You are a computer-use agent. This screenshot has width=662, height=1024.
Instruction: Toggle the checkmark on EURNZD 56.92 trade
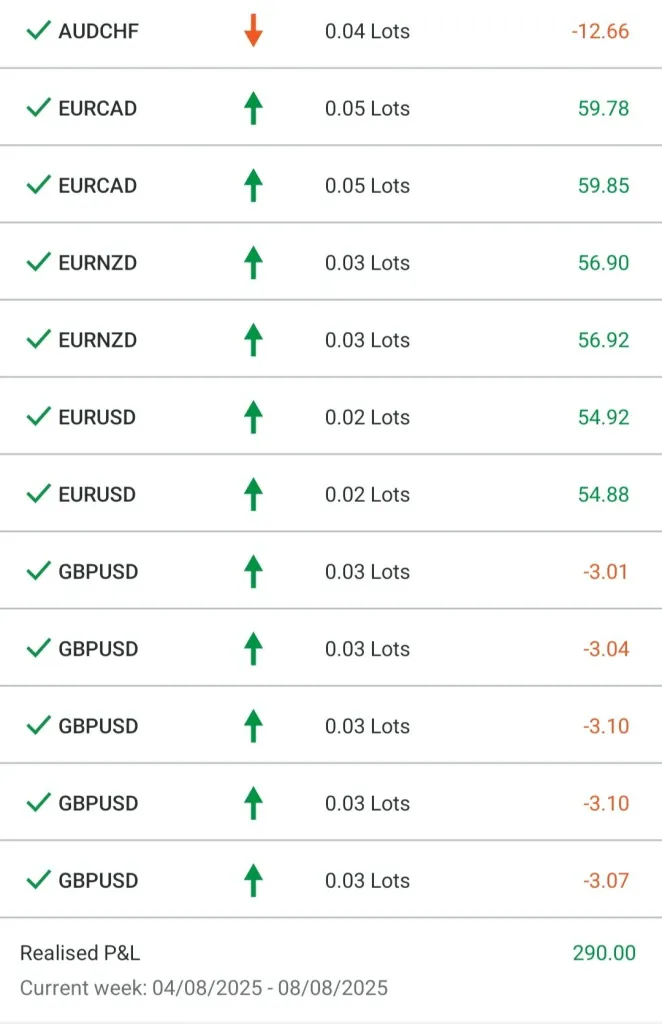point(39,340)
